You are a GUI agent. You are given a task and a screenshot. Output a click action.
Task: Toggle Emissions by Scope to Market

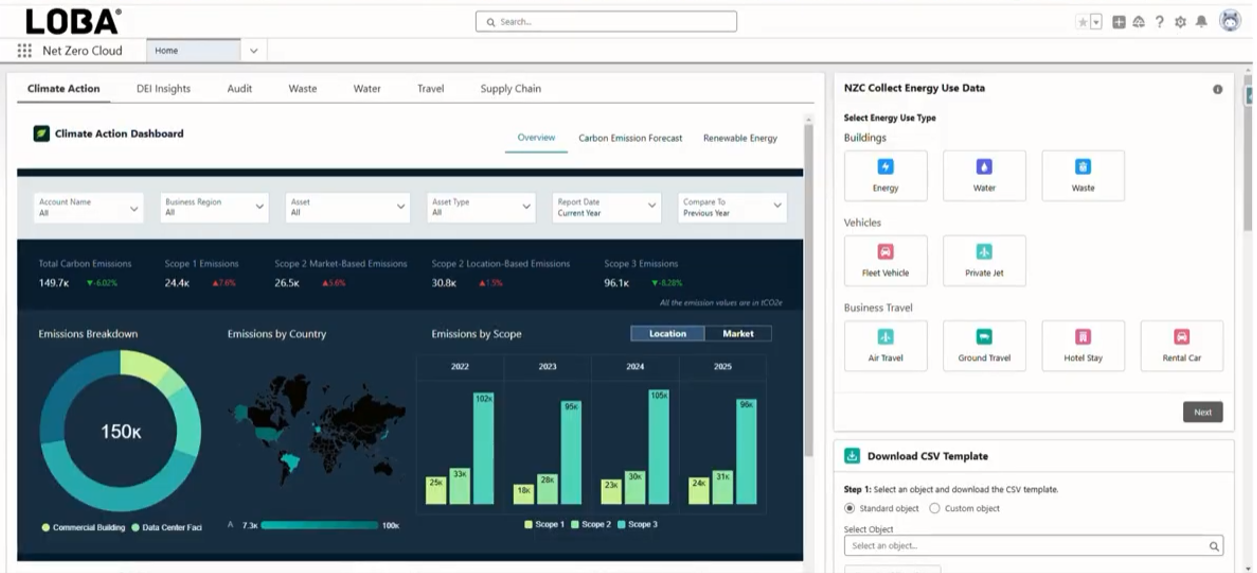point(738,333)
